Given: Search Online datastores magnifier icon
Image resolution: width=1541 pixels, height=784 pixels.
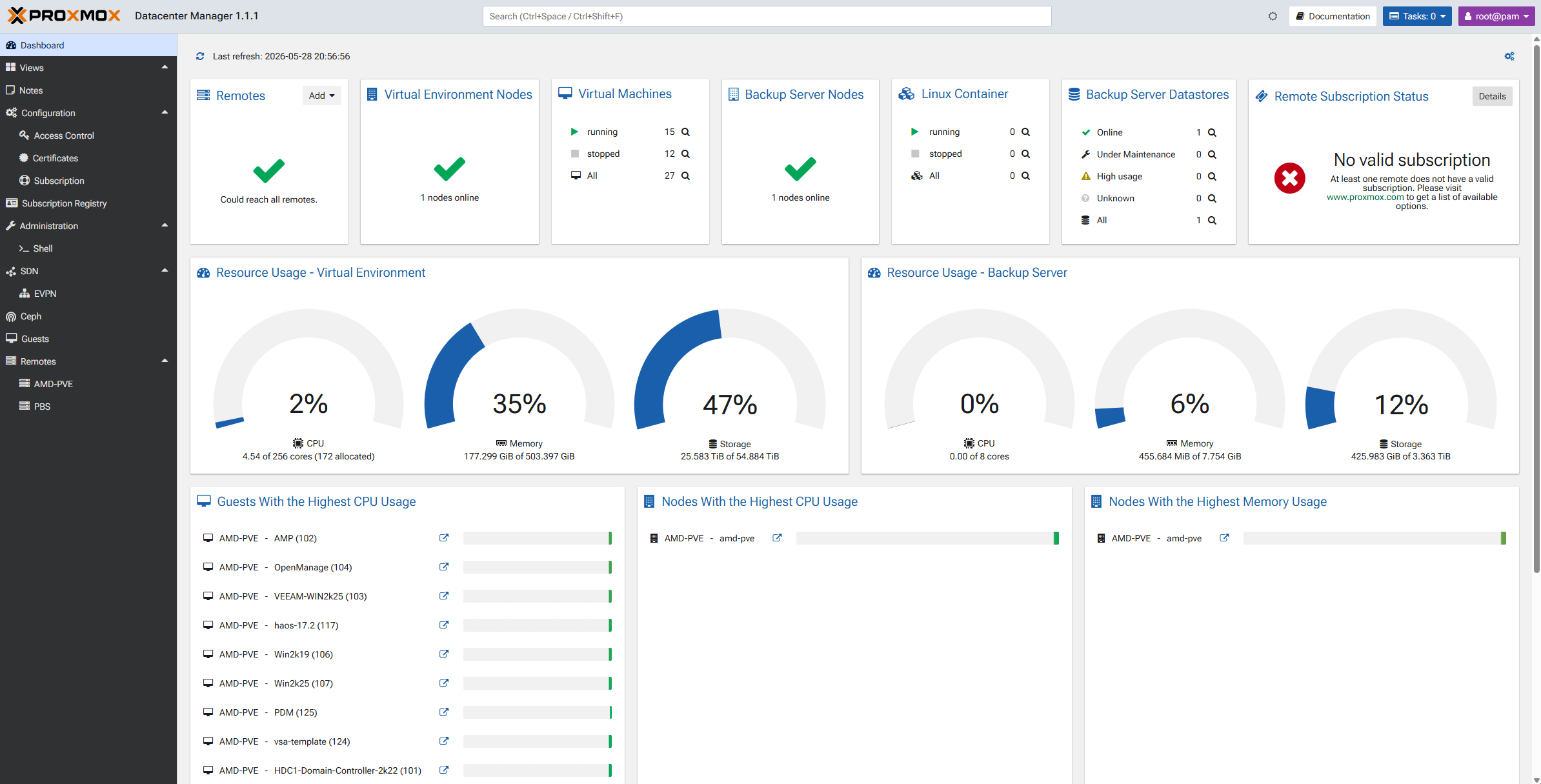Looking at the screenshot, I should click(1212, 132).
